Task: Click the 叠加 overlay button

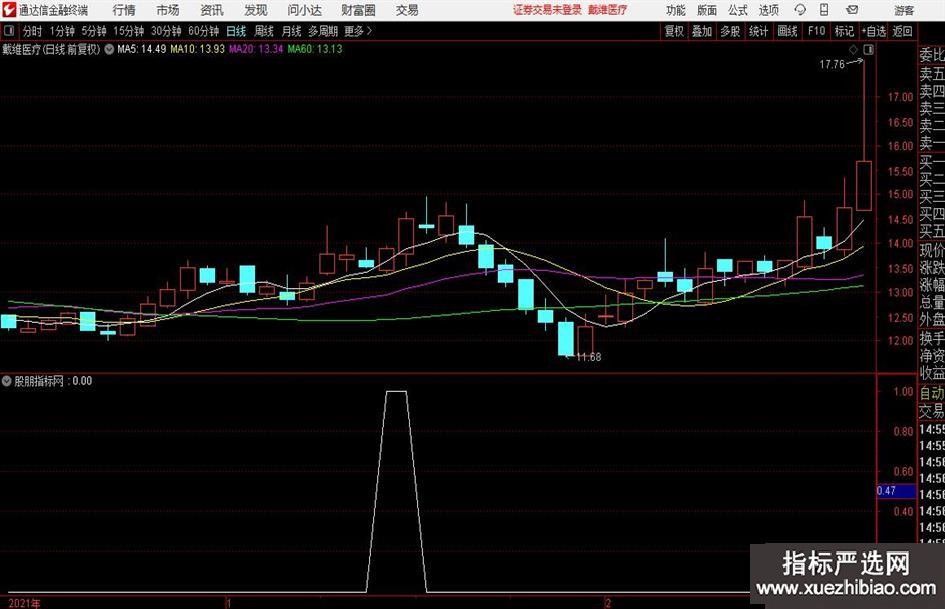Action: 702,31
